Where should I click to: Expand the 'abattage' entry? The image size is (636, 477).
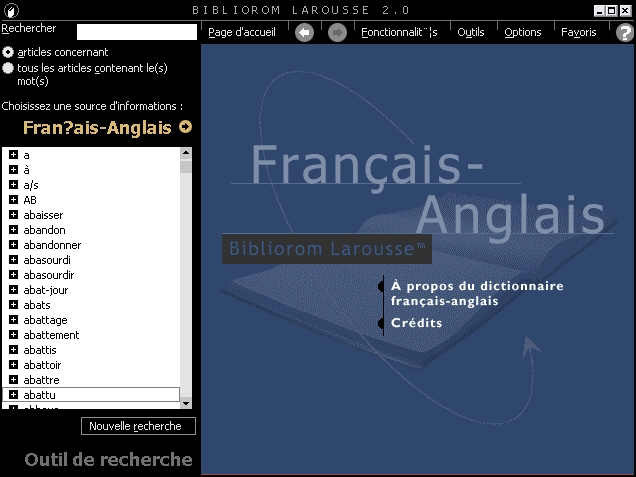pos(13,320)
